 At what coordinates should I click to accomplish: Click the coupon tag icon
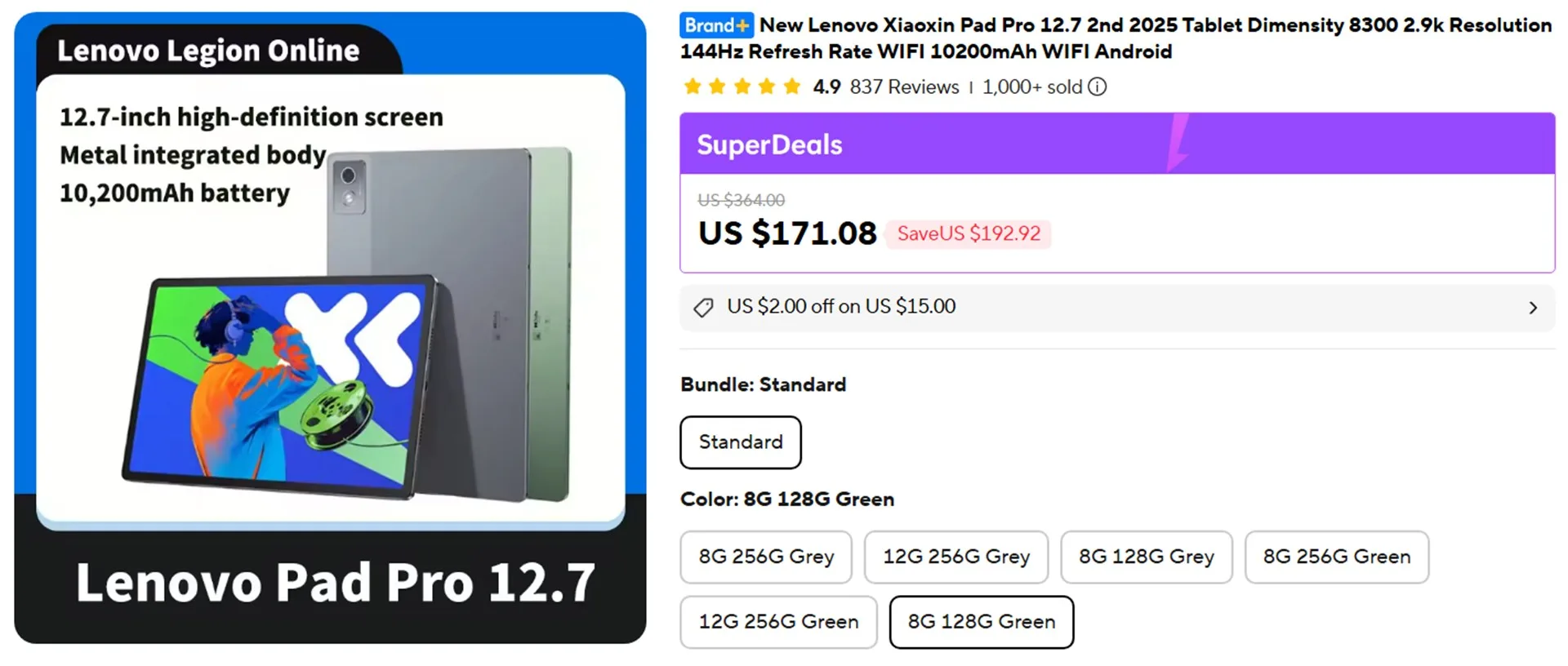(703, 308)
